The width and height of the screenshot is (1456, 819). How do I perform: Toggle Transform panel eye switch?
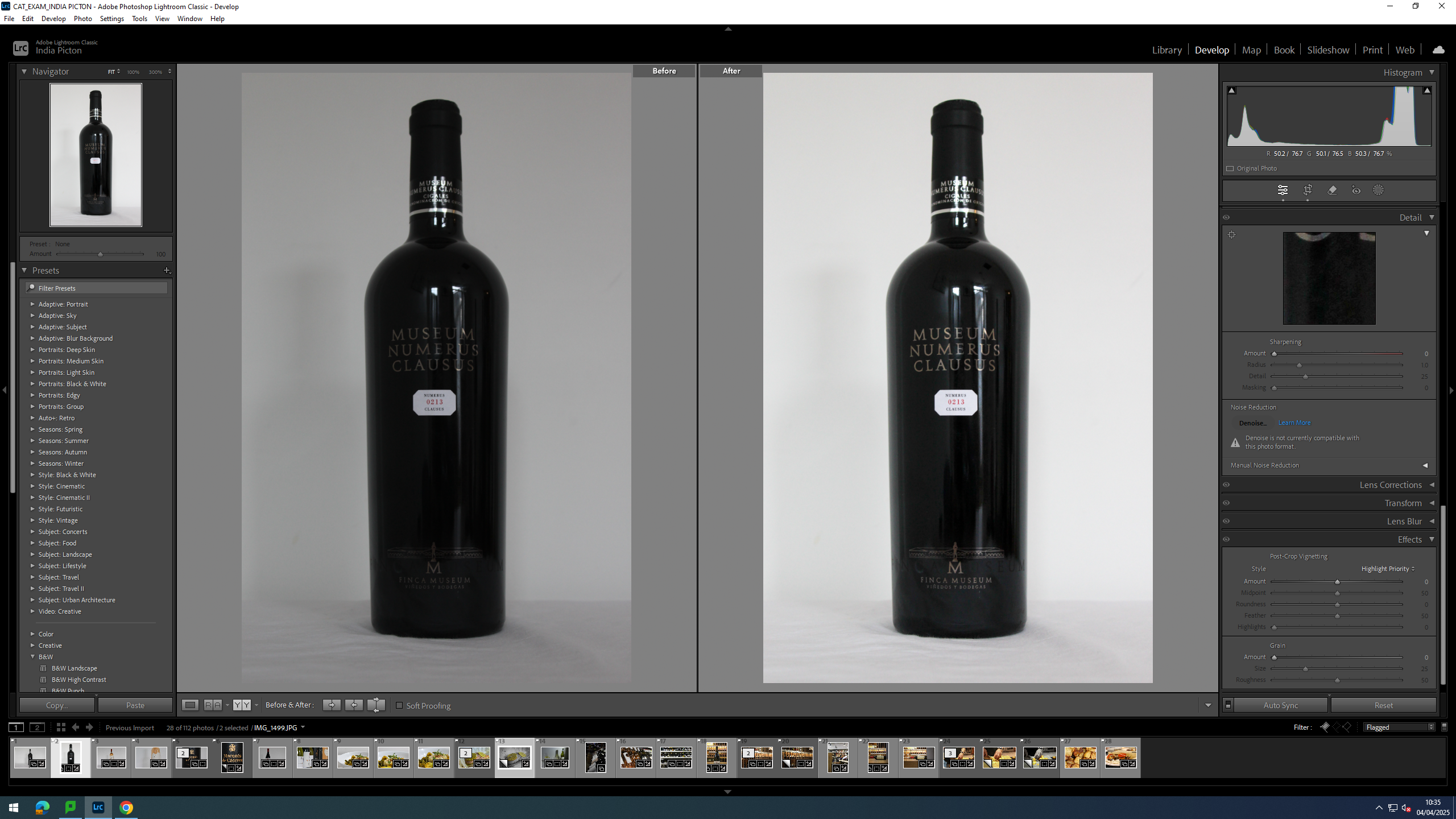point(1226,503)
